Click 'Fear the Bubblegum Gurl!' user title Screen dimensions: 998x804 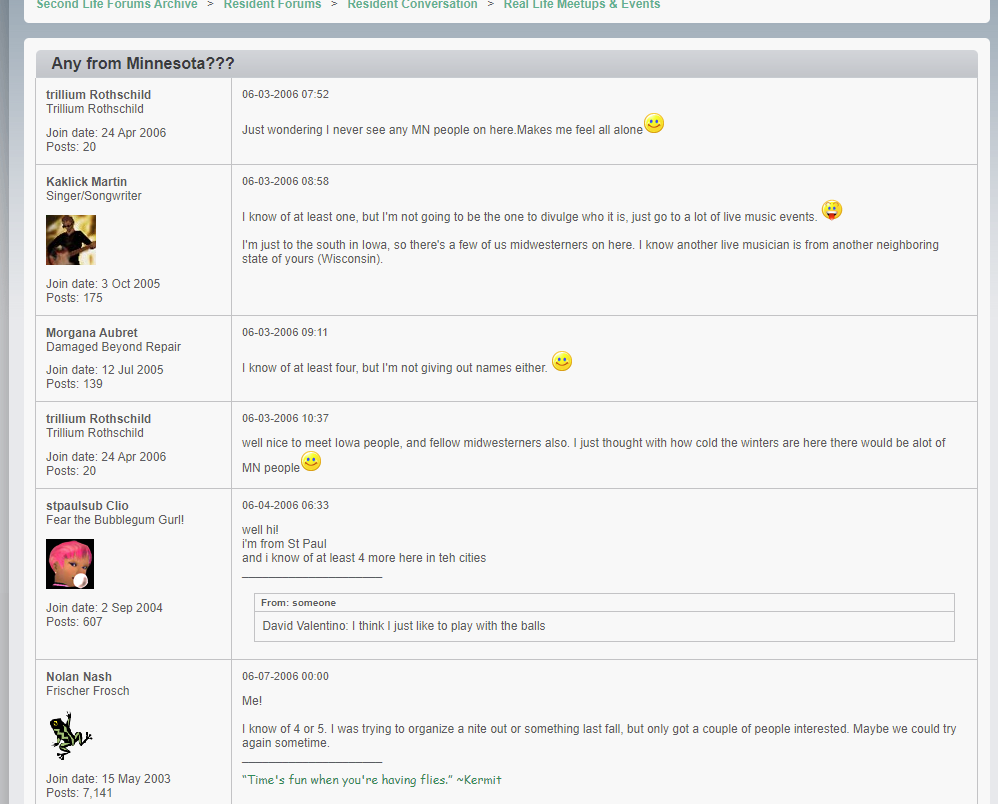tap(115, 520)
